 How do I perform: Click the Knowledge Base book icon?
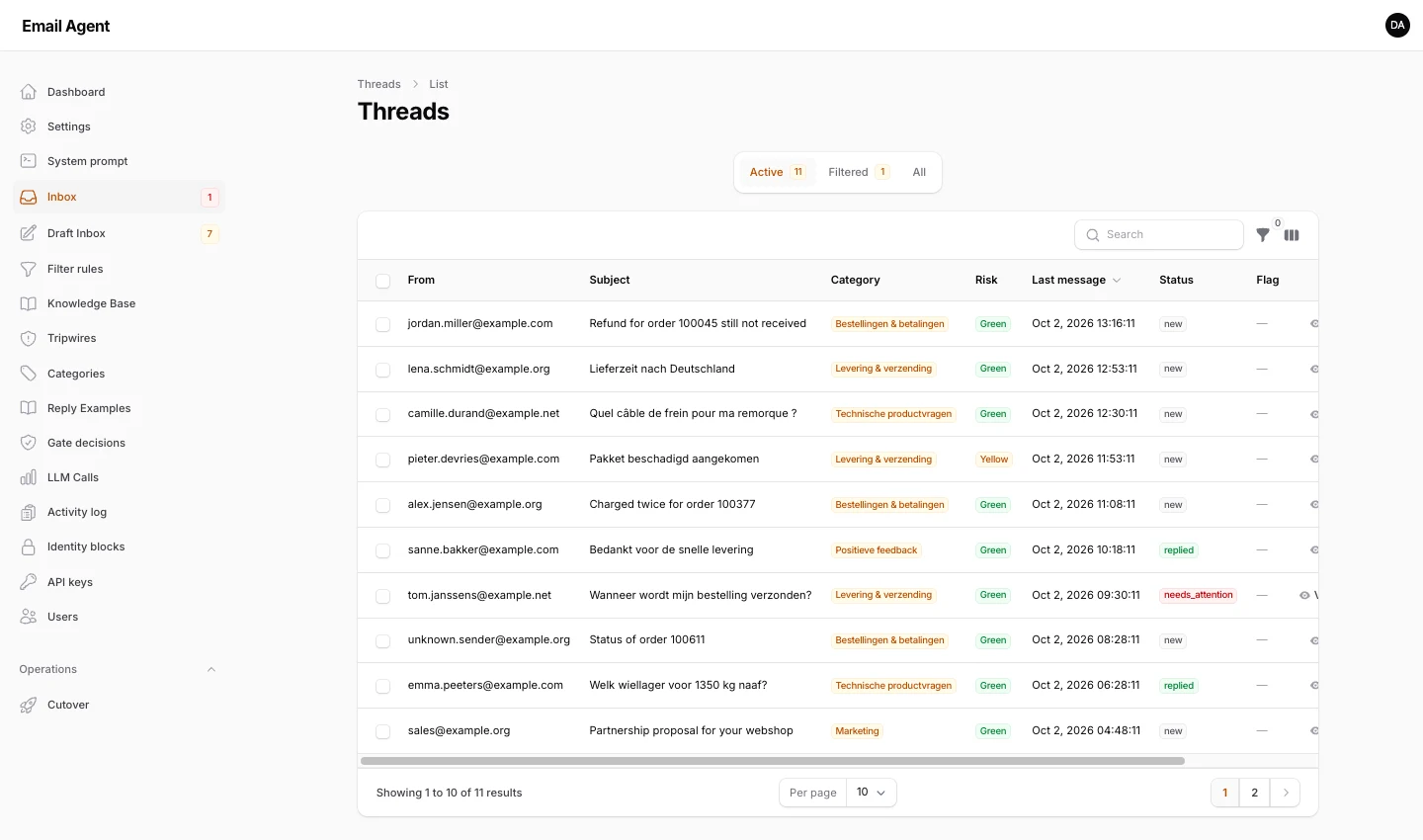tap(29, 303)
